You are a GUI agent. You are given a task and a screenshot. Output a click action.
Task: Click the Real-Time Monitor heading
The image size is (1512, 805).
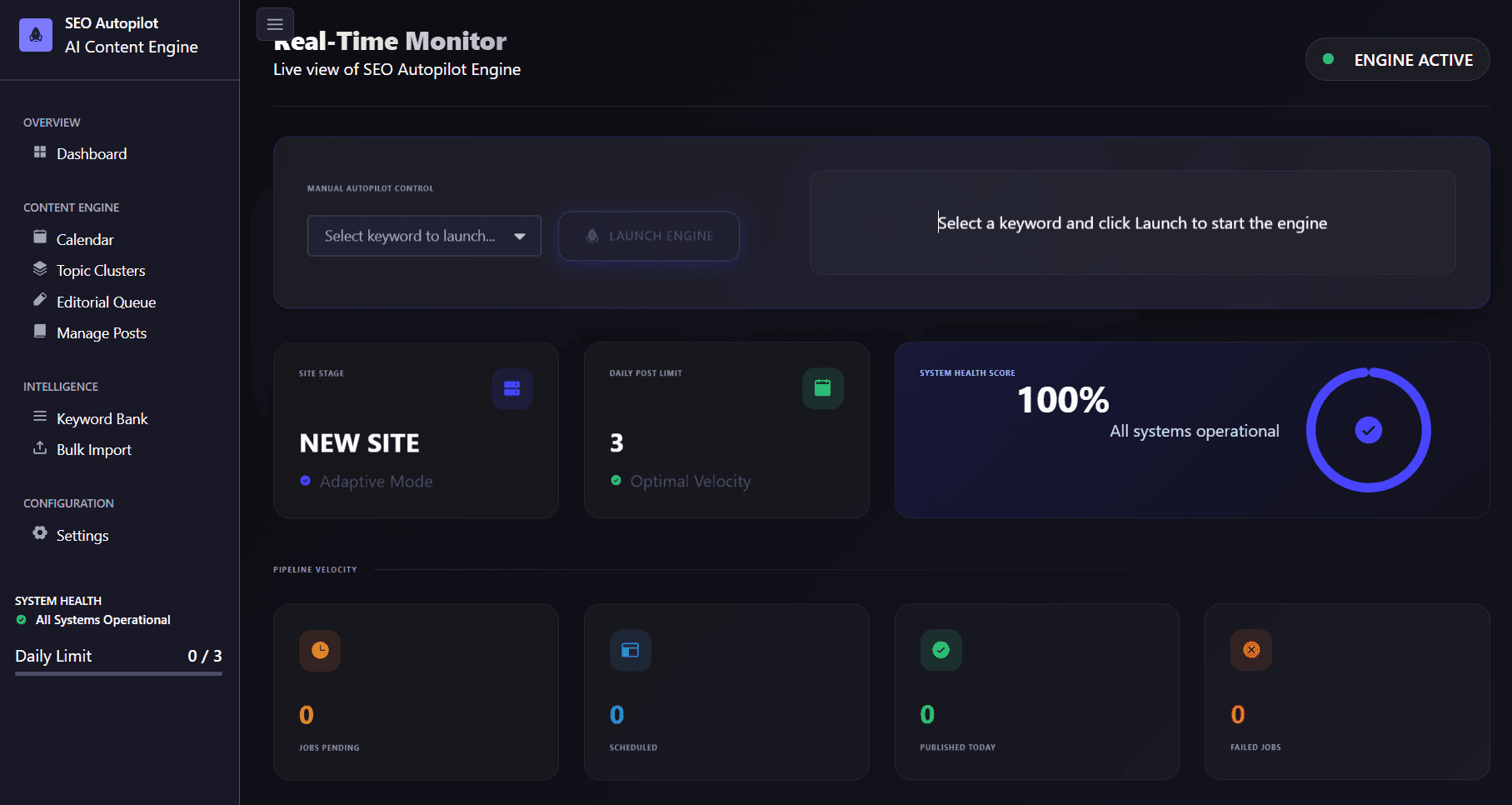click(x=390, y=41)
